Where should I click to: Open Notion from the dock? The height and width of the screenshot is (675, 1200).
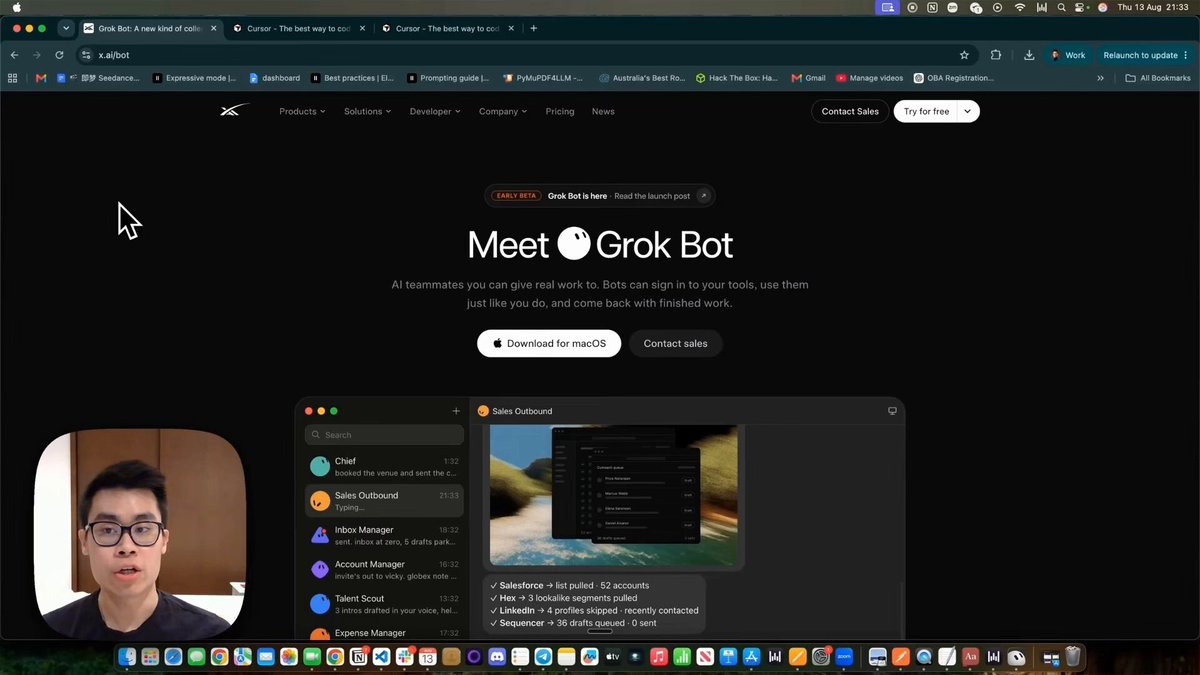click(358, 657)
